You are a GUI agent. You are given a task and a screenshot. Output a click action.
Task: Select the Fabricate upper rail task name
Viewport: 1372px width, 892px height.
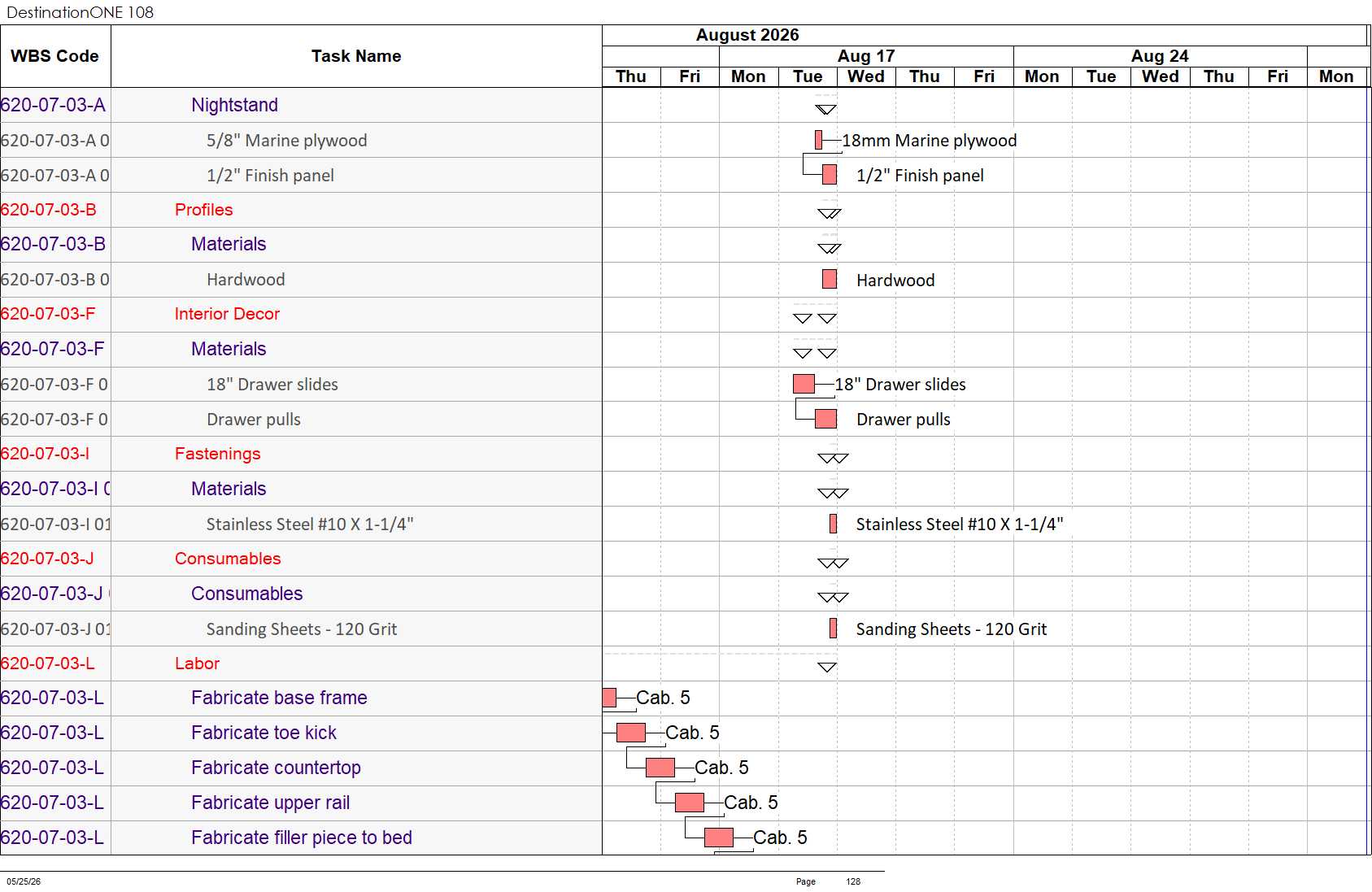270,803
